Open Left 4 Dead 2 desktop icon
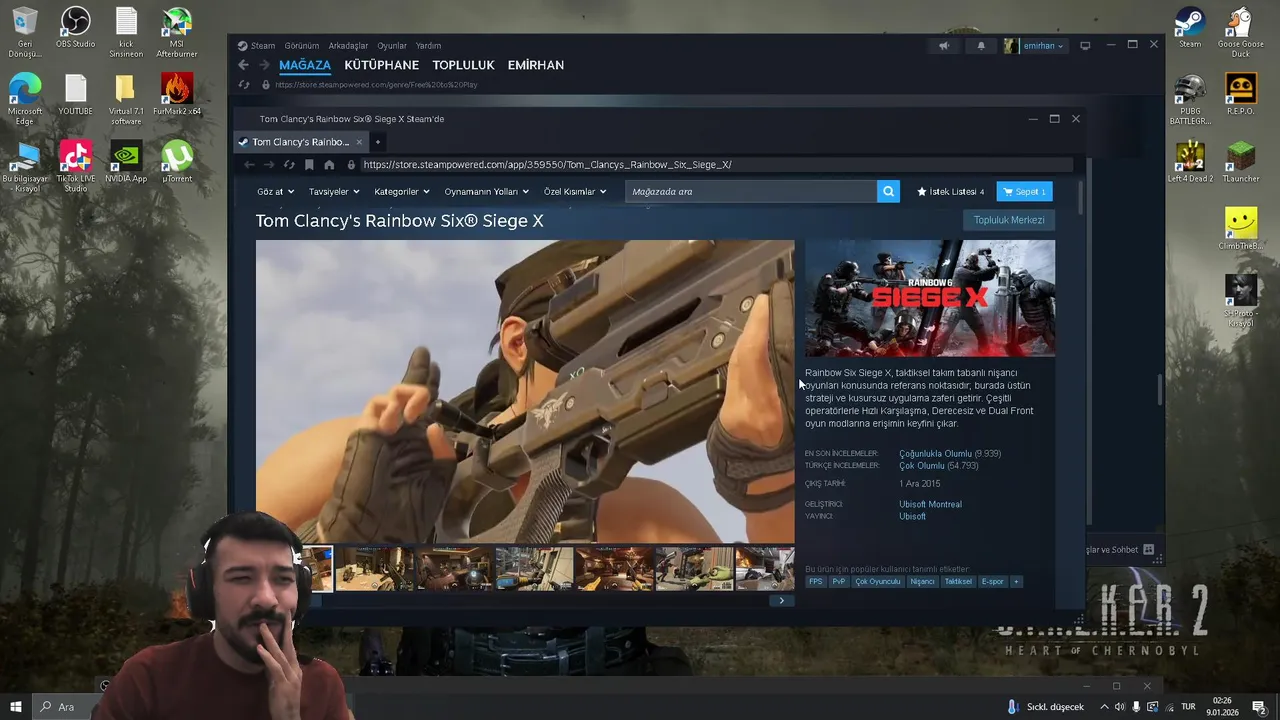 pyautogui.click(x=1190, y=161)
